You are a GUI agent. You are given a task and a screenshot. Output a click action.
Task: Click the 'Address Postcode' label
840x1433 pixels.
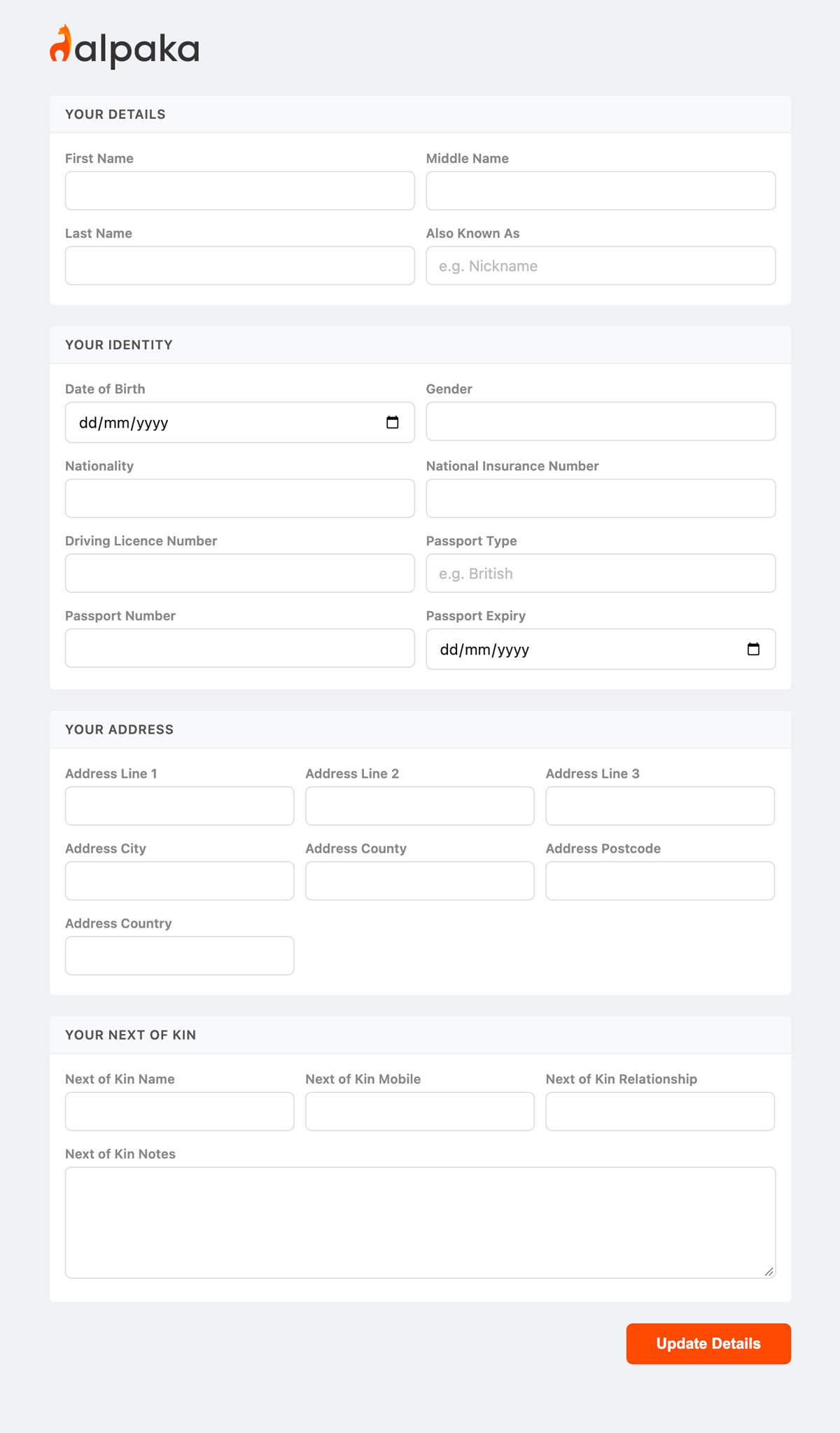(x=603, y=848)
